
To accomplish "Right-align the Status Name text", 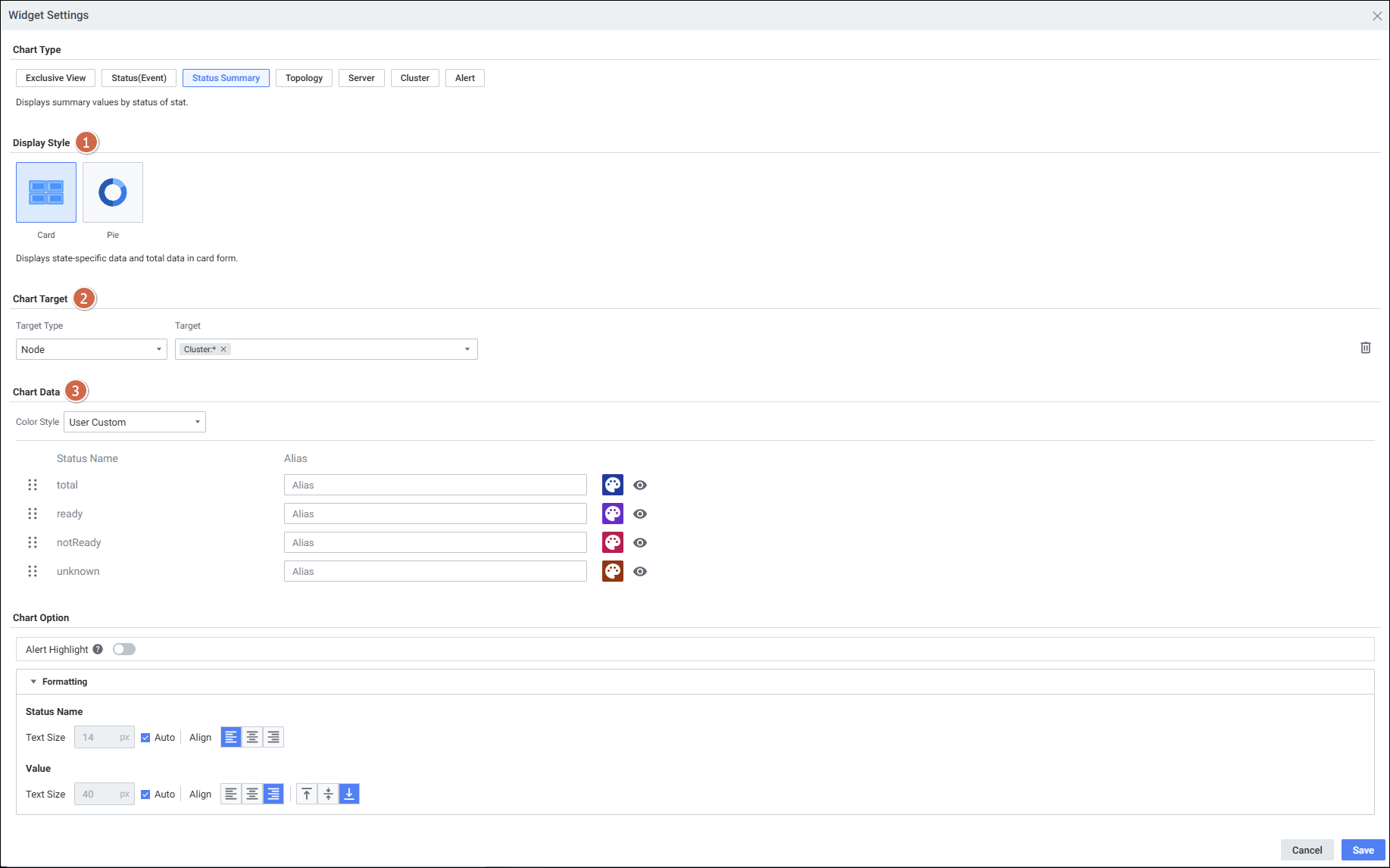I will (x=273, y=737).
